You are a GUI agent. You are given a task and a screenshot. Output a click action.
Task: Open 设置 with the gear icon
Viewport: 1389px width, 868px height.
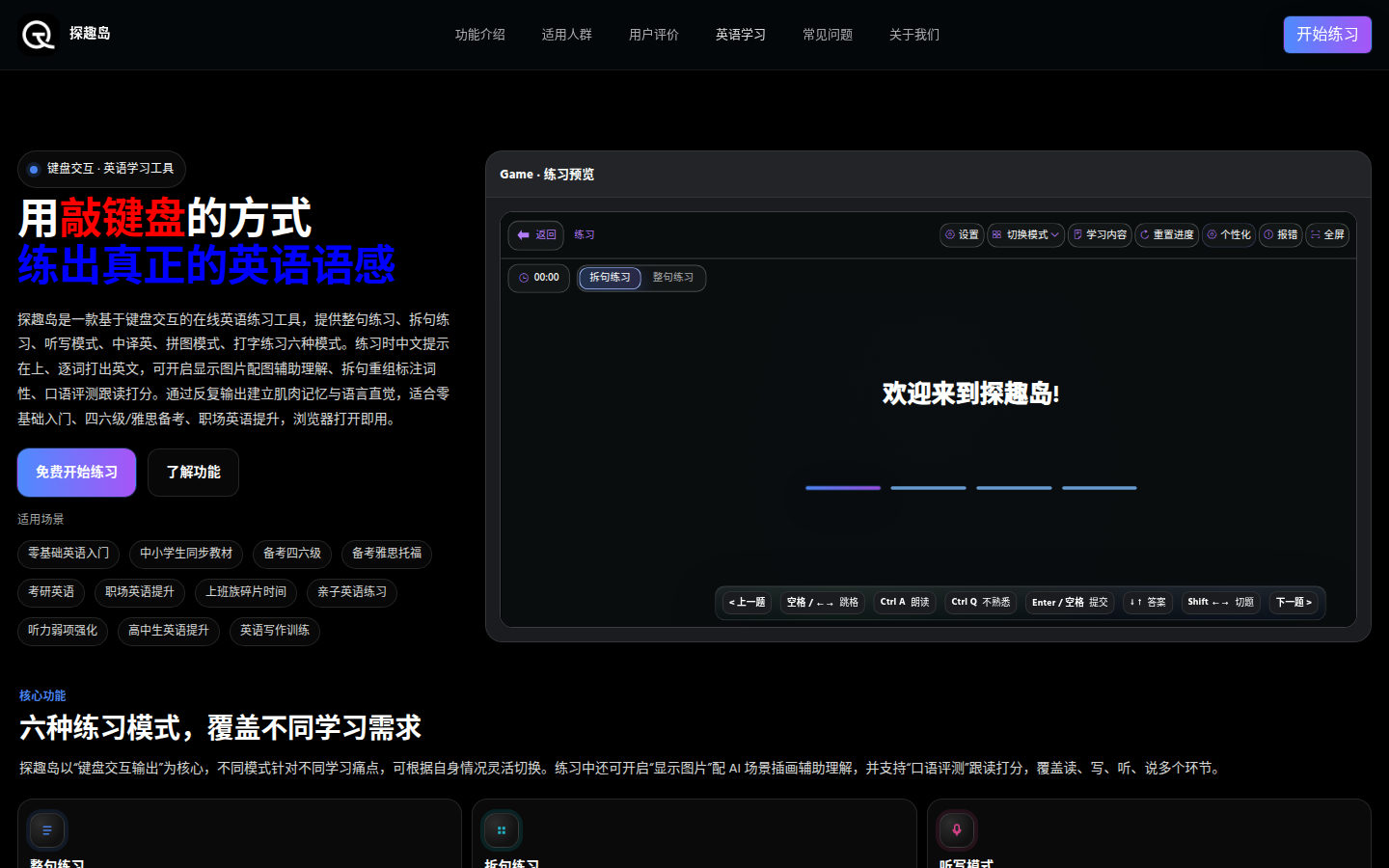pyautogui.click(x=962, y=235)
